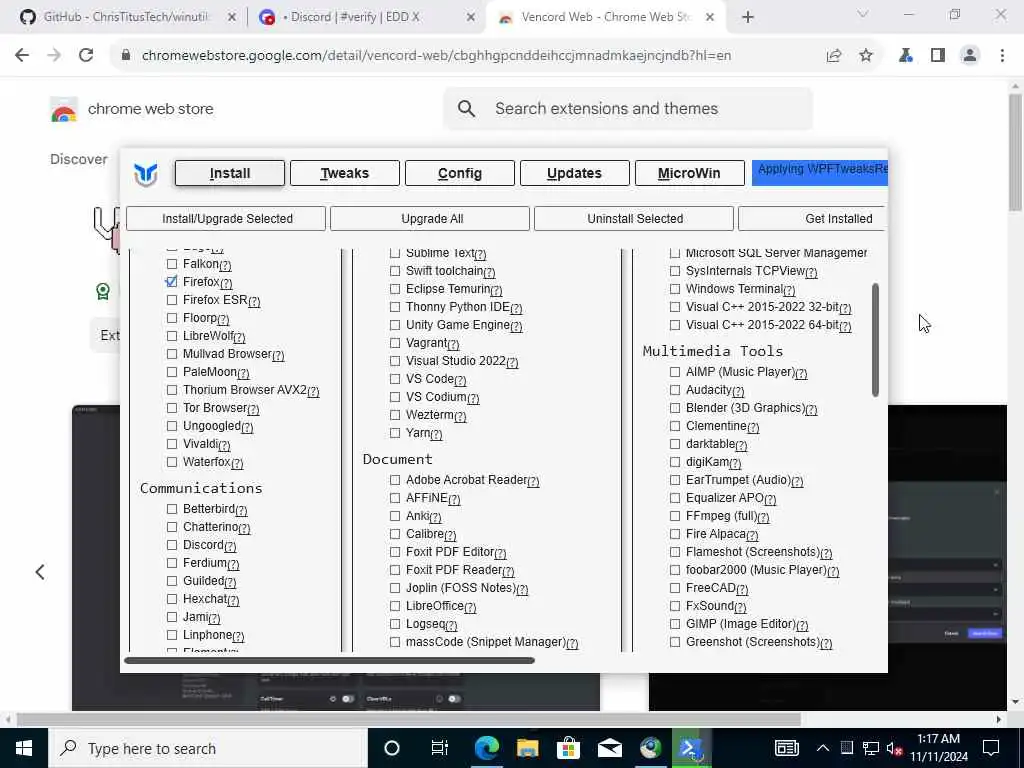The width and height of the screenshot is (1024, 768).
Task: Select the LibreOffice checkbox
Action: 395,606
